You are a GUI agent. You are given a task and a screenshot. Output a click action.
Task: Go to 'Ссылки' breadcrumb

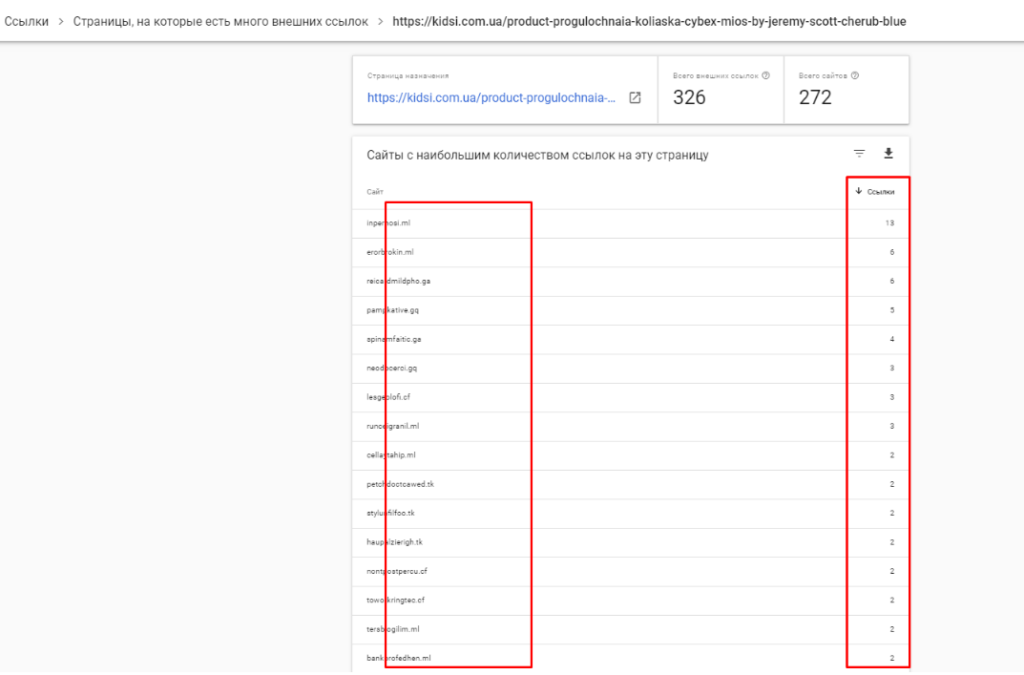coord(26,21)
